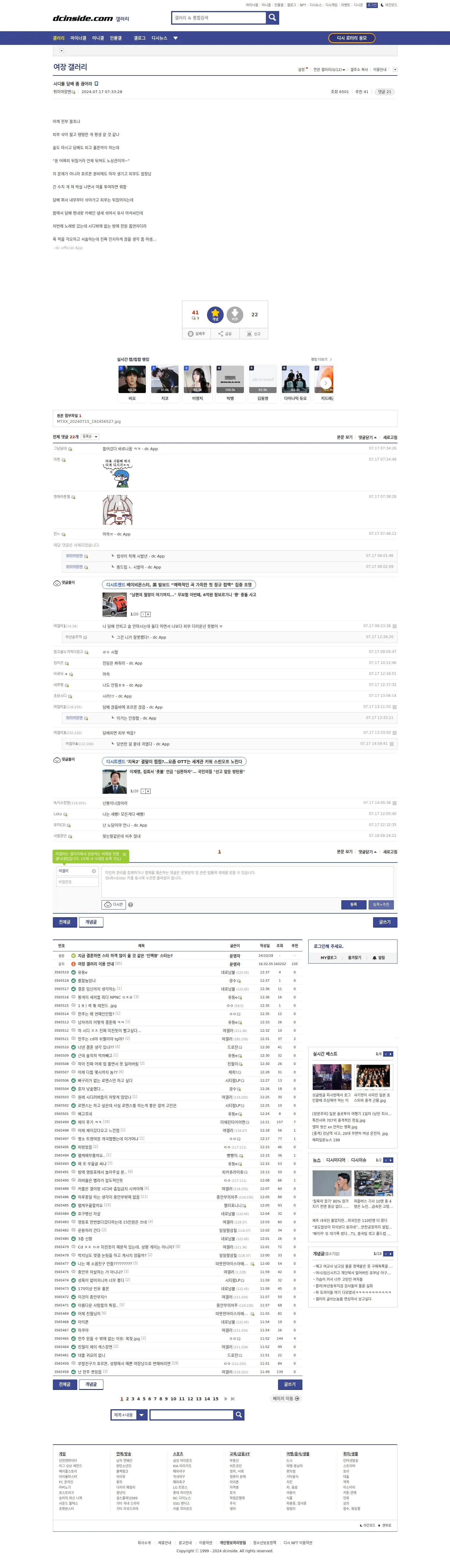
Task: Open the 여장 갤러리 이용 안내 notice
Action: 95,964
